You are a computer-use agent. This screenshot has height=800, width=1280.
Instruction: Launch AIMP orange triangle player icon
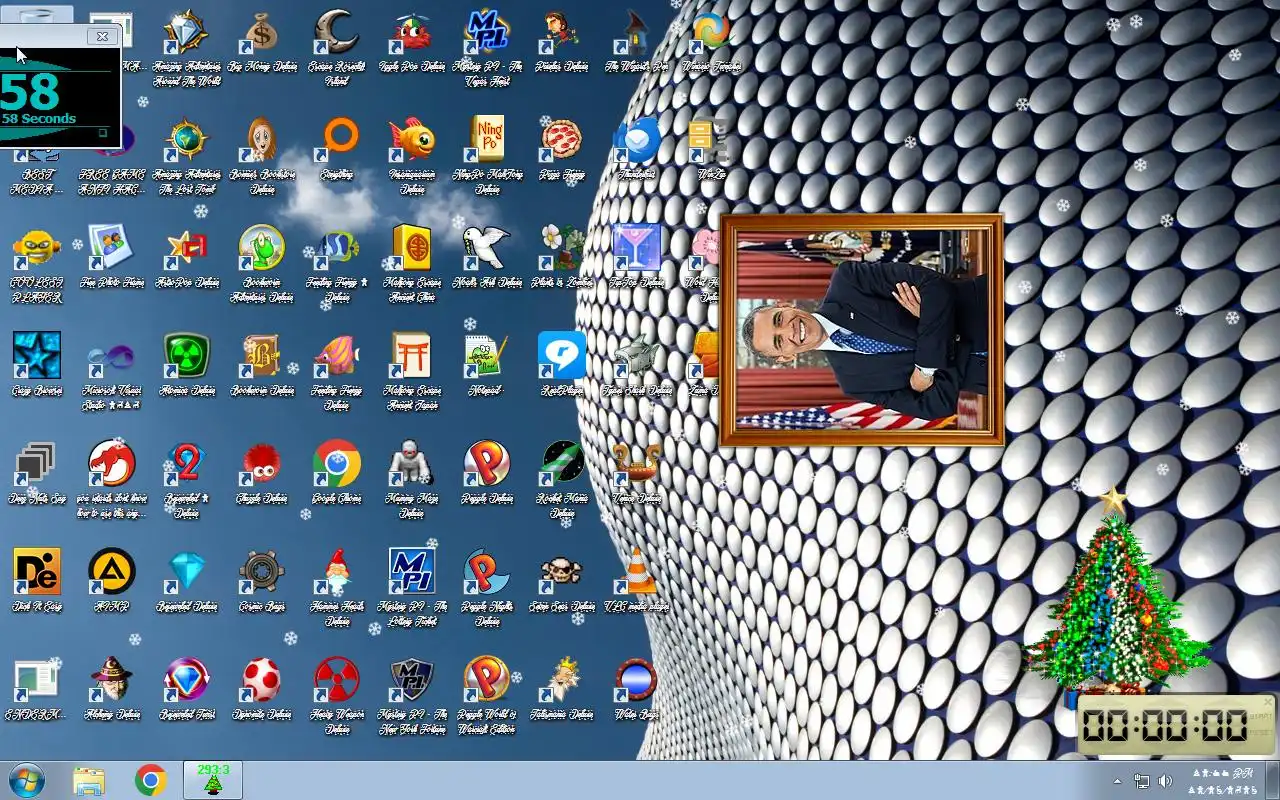coord(112,572)
